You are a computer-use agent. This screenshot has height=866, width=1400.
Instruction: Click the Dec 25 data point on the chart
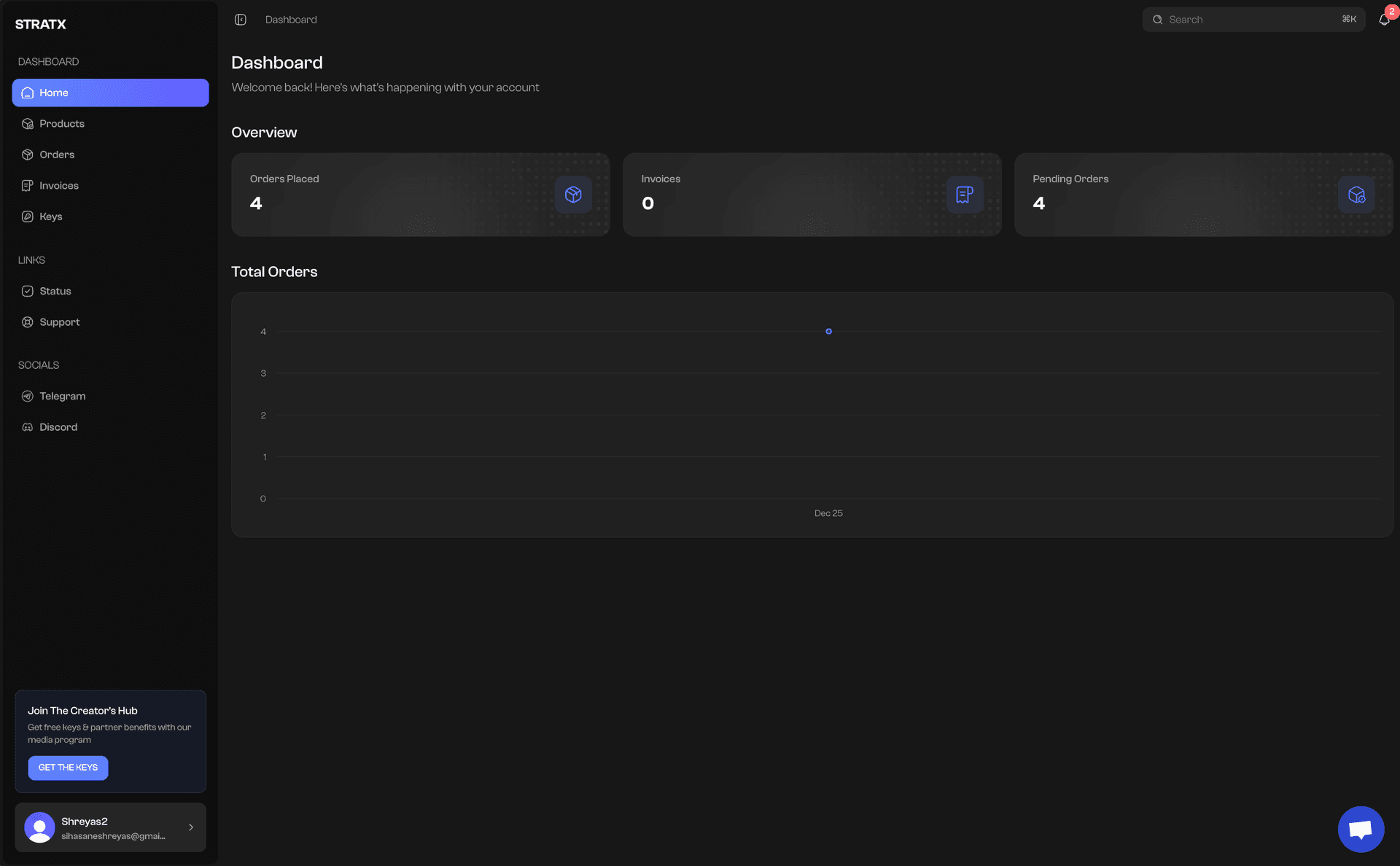[x=828, y=331]
